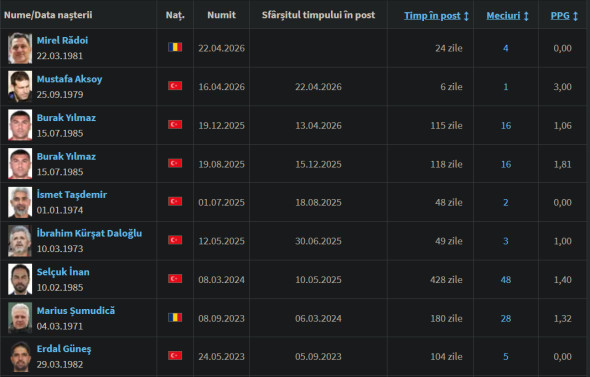Select the 428 zile tenure value
The height and width of the screenshot is (377, 590).
446,280
